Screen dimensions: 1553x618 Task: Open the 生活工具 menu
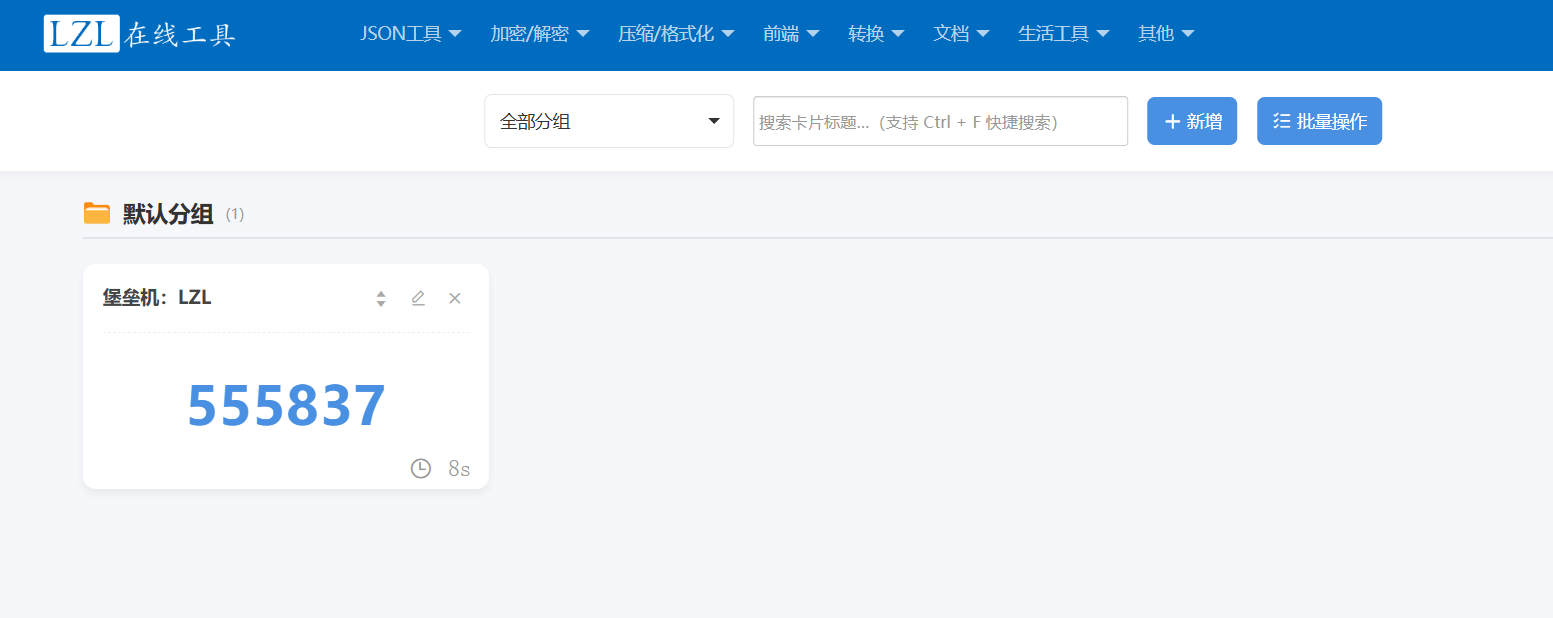1063,33
